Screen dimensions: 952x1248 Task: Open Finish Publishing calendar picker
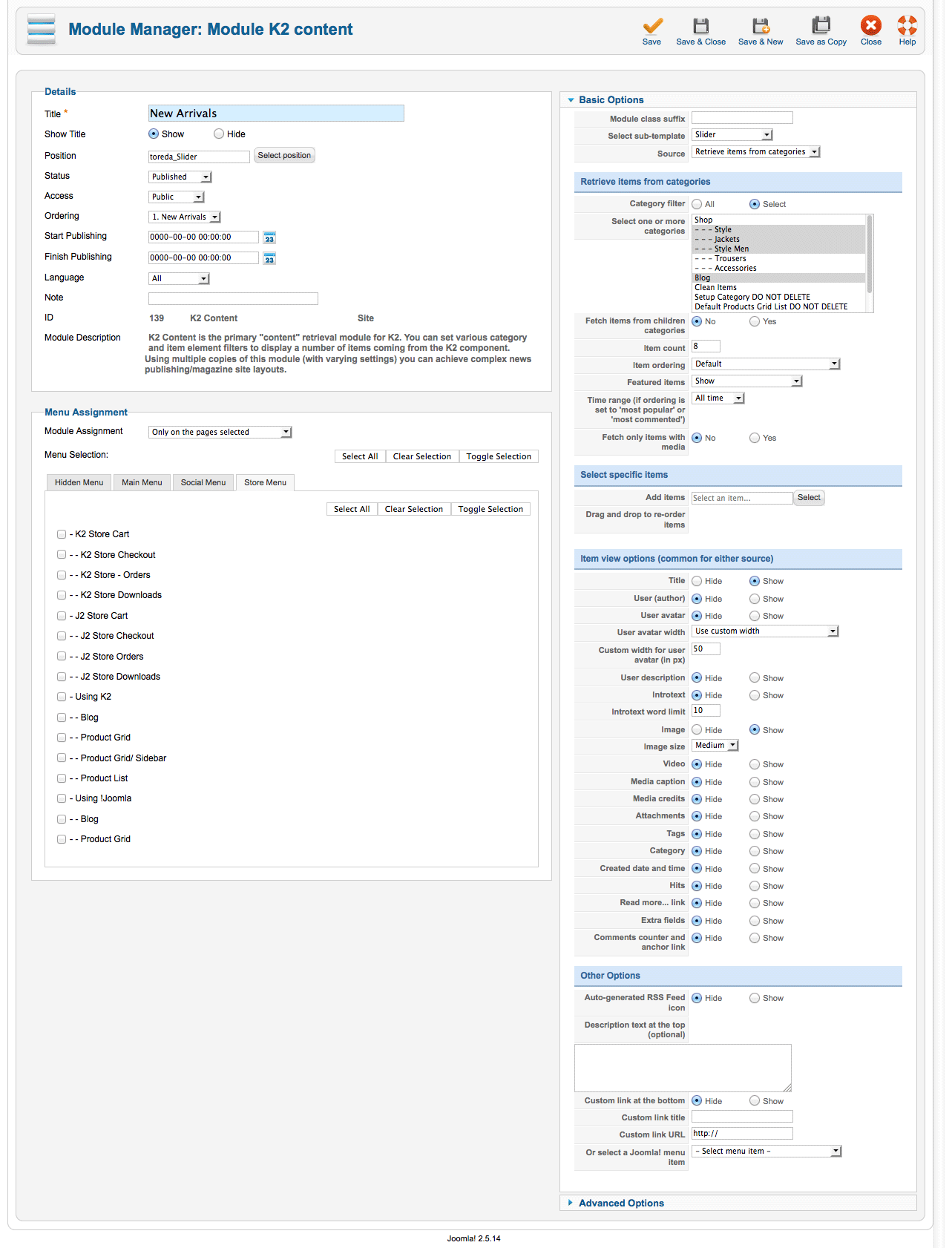tap(269, 258)
